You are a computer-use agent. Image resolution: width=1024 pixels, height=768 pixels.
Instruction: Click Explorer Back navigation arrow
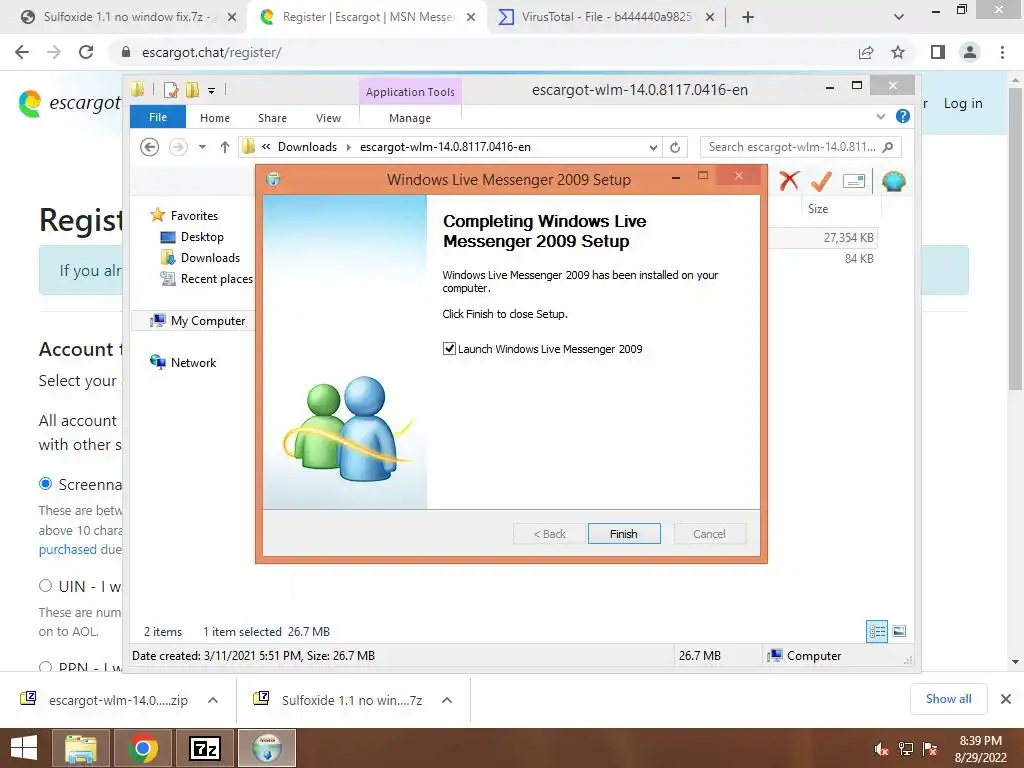click(x=150, y=147)
